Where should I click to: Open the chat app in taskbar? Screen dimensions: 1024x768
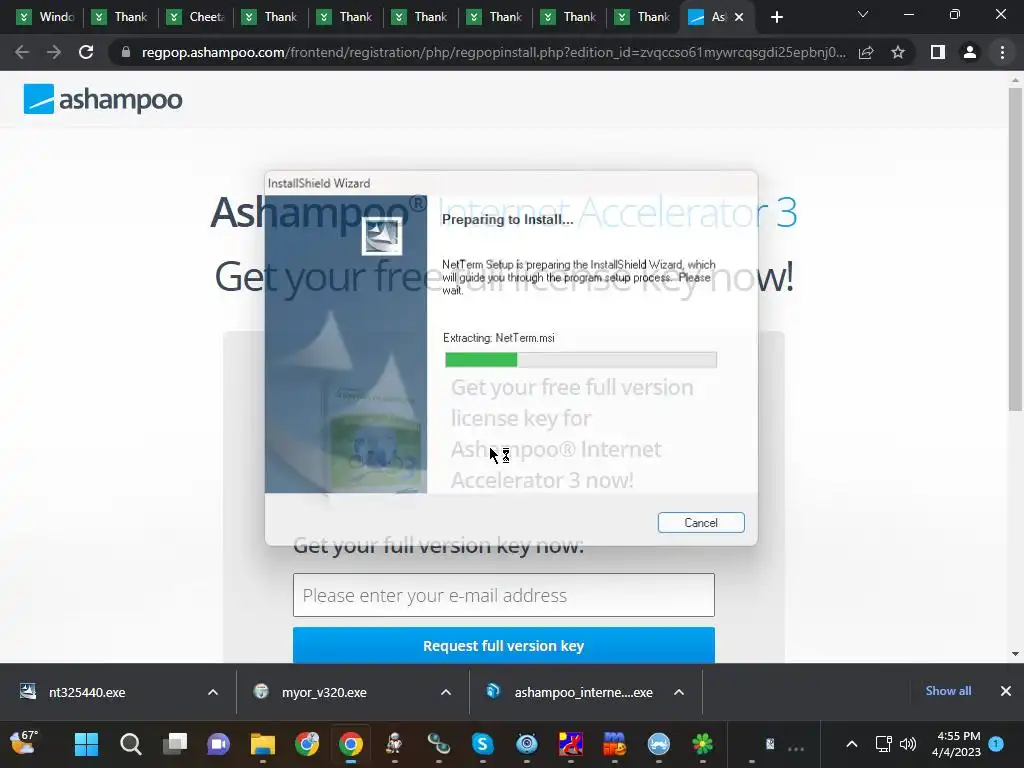click(218, 744)
